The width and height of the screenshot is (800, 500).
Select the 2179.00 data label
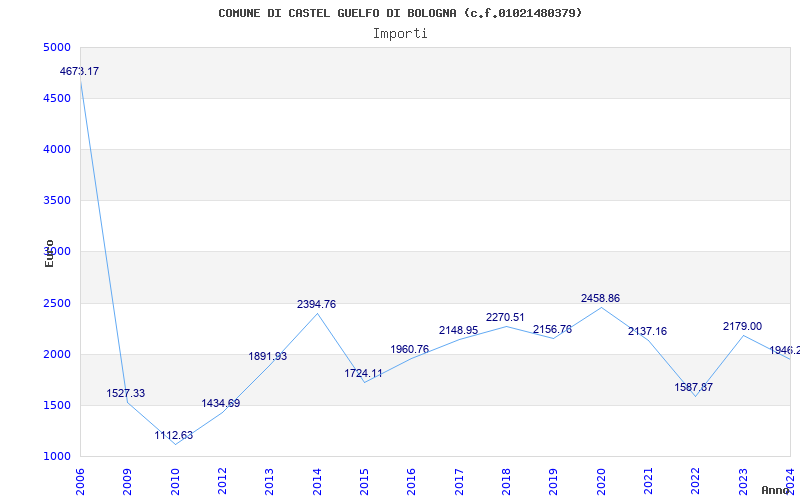click(742, 326)
